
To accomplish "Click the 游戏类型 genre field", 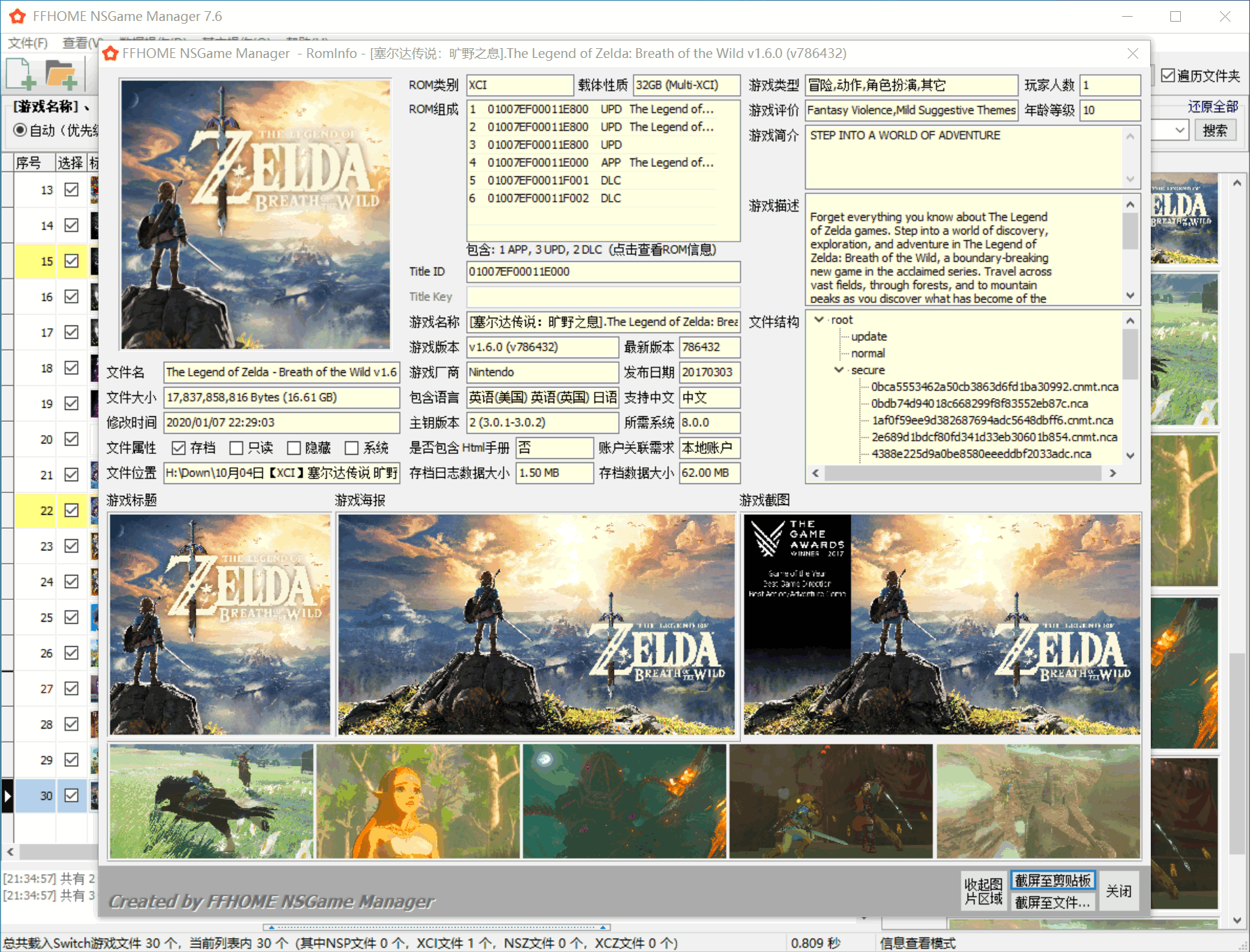I will (911, 85).
